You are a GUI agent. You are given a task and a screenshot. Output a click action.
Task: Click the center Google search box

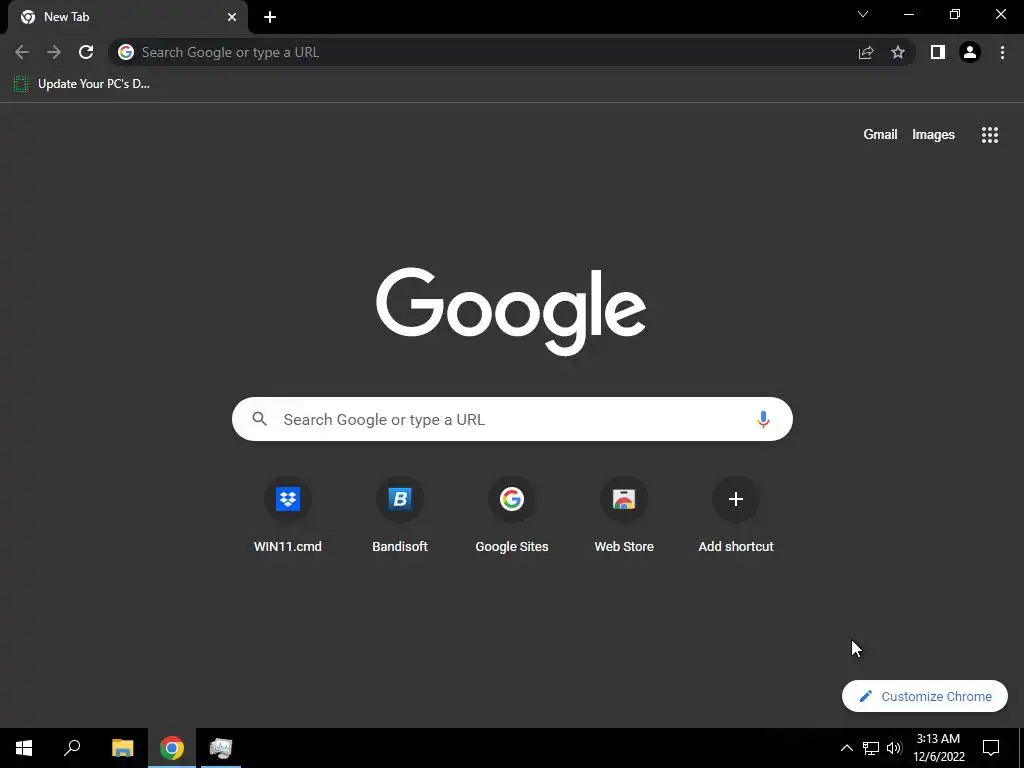512,419
